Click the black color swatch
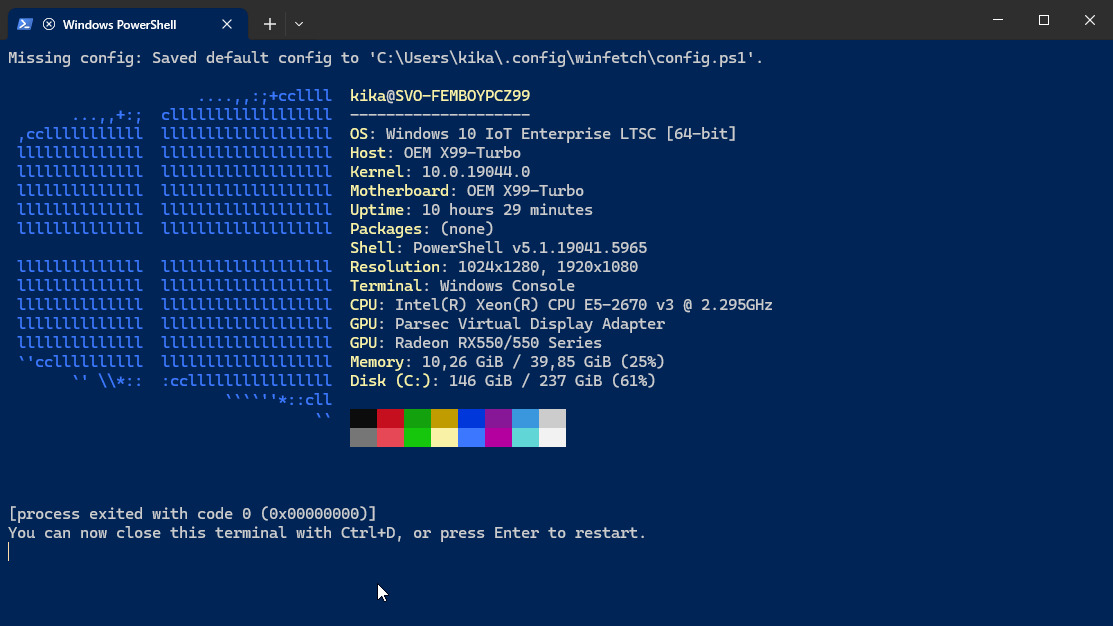This screenshot has width=1113, height=626. [363, 418]
